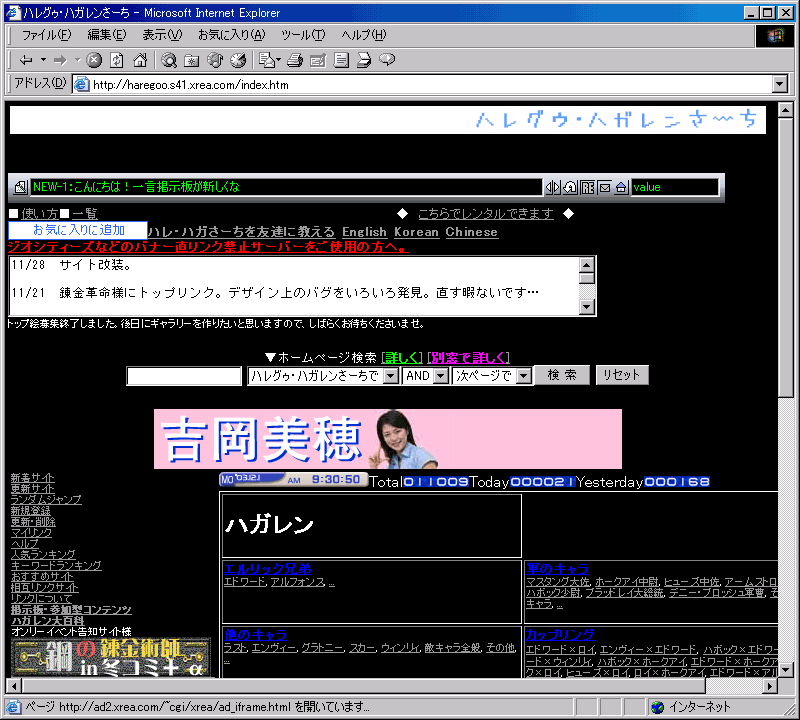Open the Media globe-note toolbar icon
This screenshot has height=720, width=800.
215,60
